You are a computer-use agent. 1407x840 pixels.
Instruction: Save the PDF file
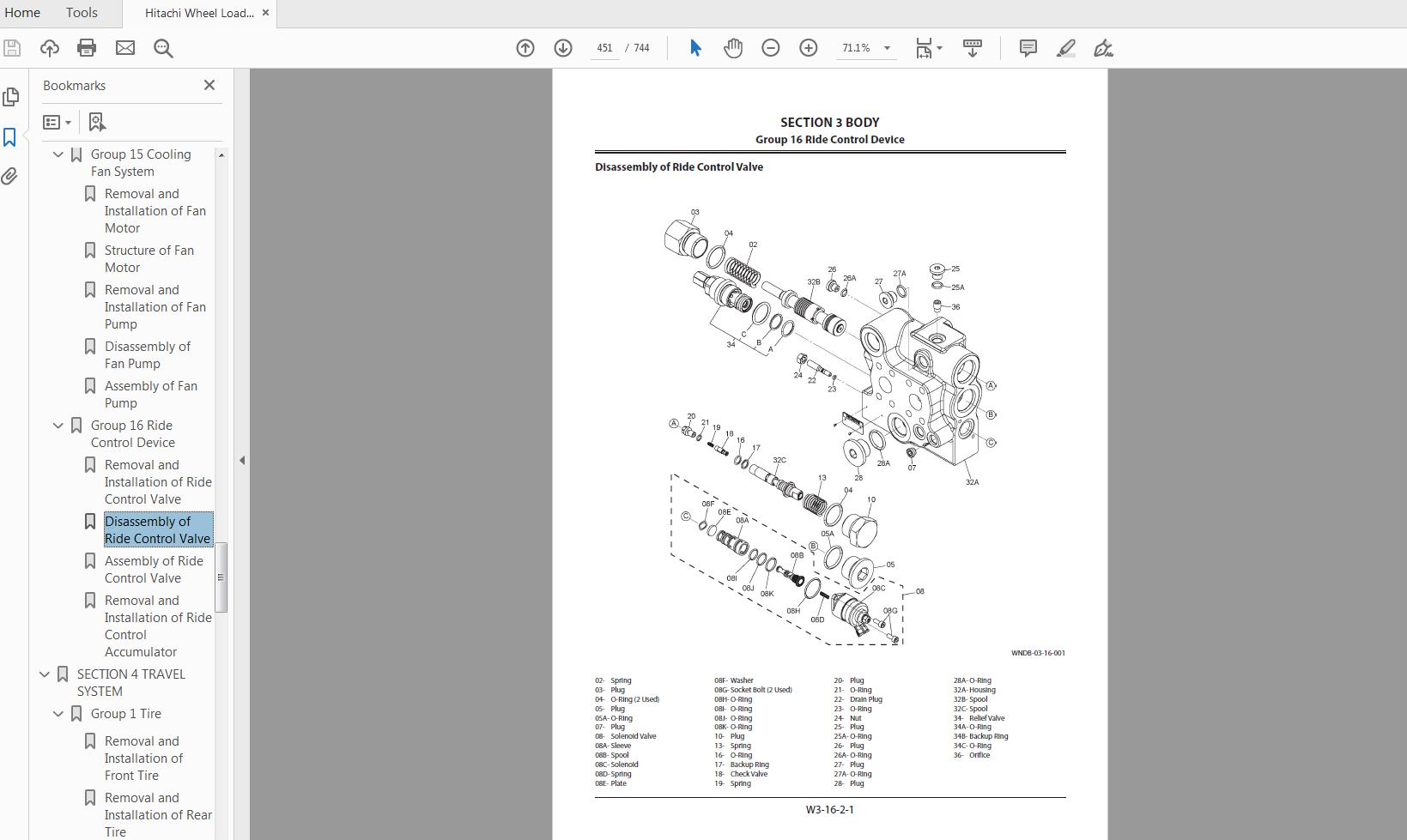click(x=12, y=48)
